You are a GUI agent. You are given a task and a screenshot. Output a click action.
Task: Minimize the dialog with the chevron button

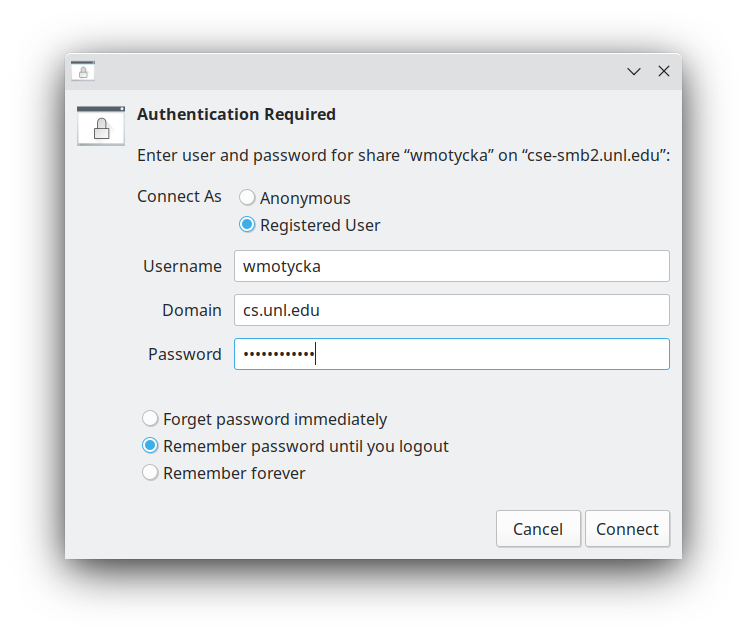click(633, 71)
